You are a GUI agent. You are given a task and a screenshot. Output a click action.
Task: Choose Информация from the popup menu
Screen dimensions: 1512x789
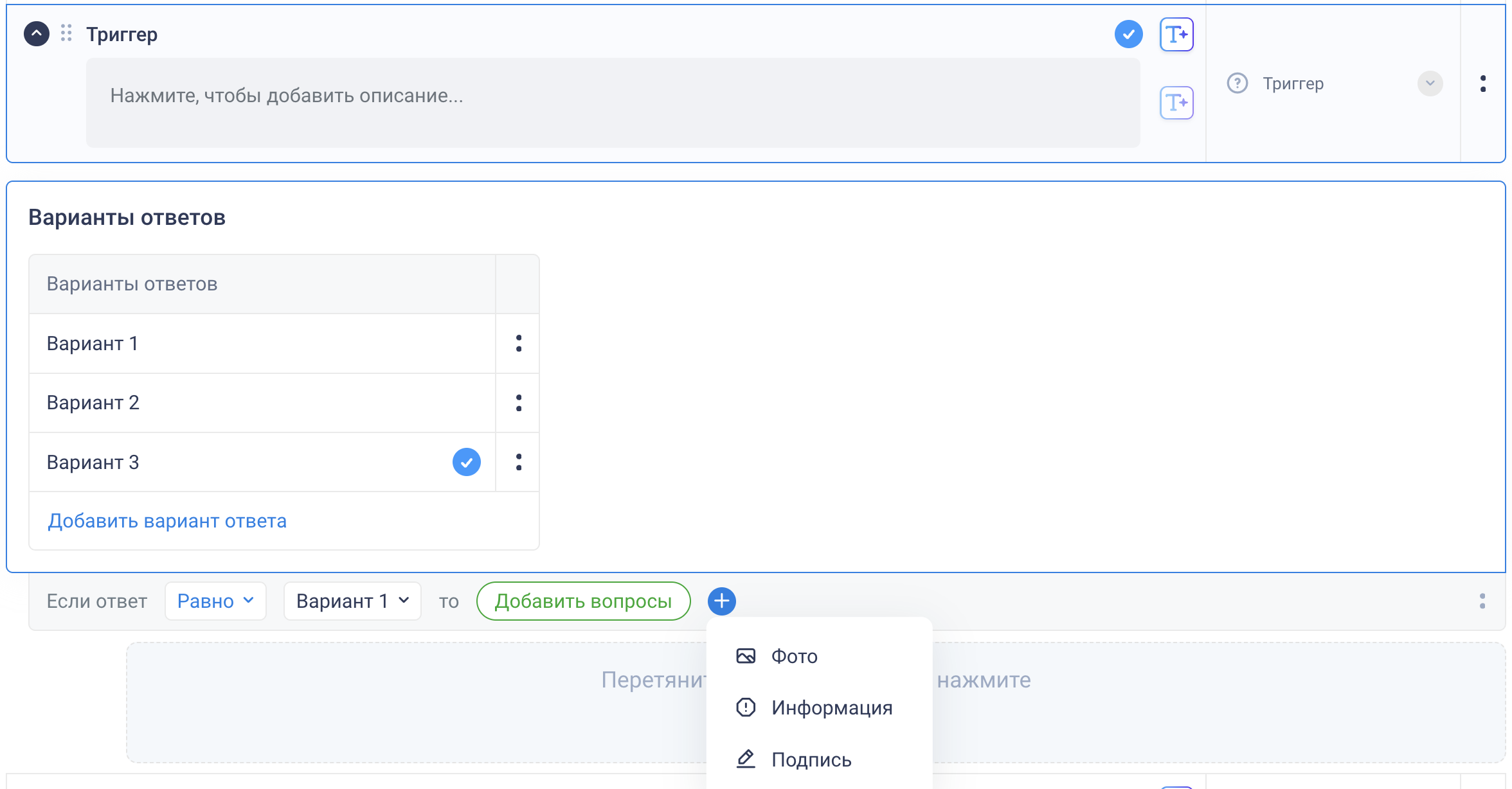coord(831,707)
